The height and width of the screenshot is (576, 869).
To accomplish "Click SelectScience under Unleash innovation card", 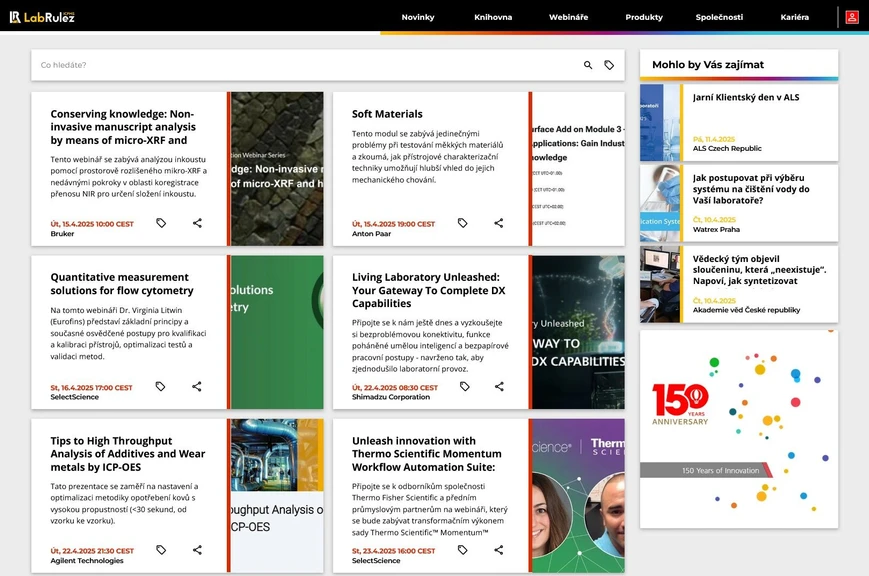I will point(376,560).
